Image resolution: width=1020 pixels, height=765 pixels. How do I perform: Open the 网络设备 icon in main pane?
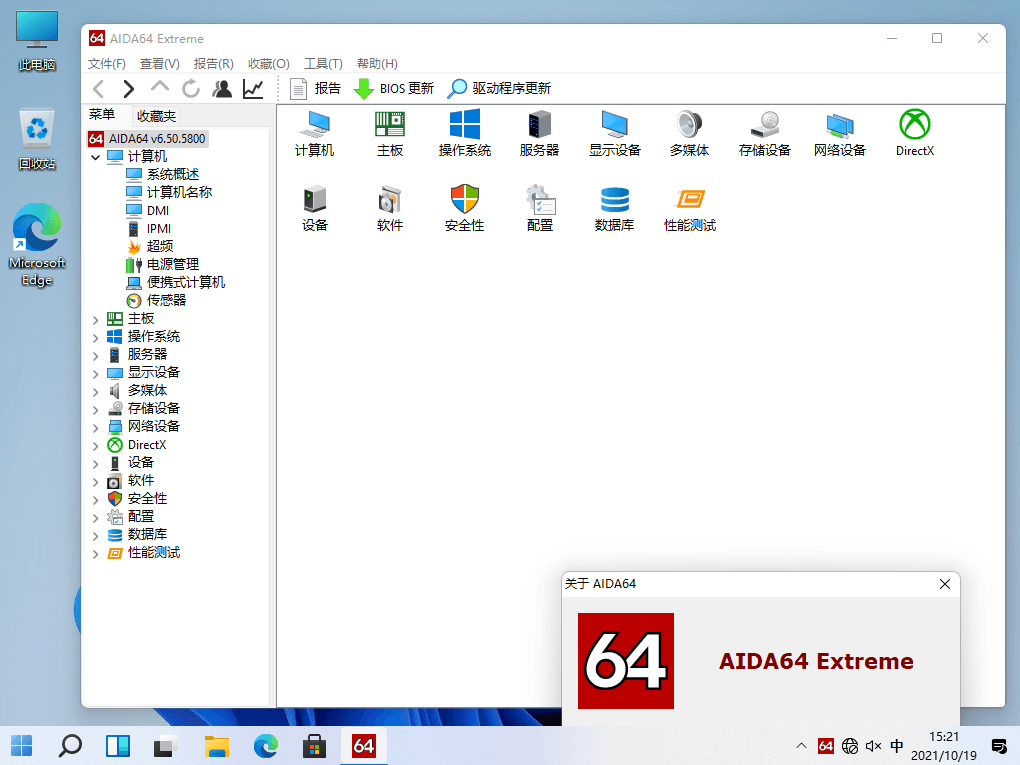[840, 133]
